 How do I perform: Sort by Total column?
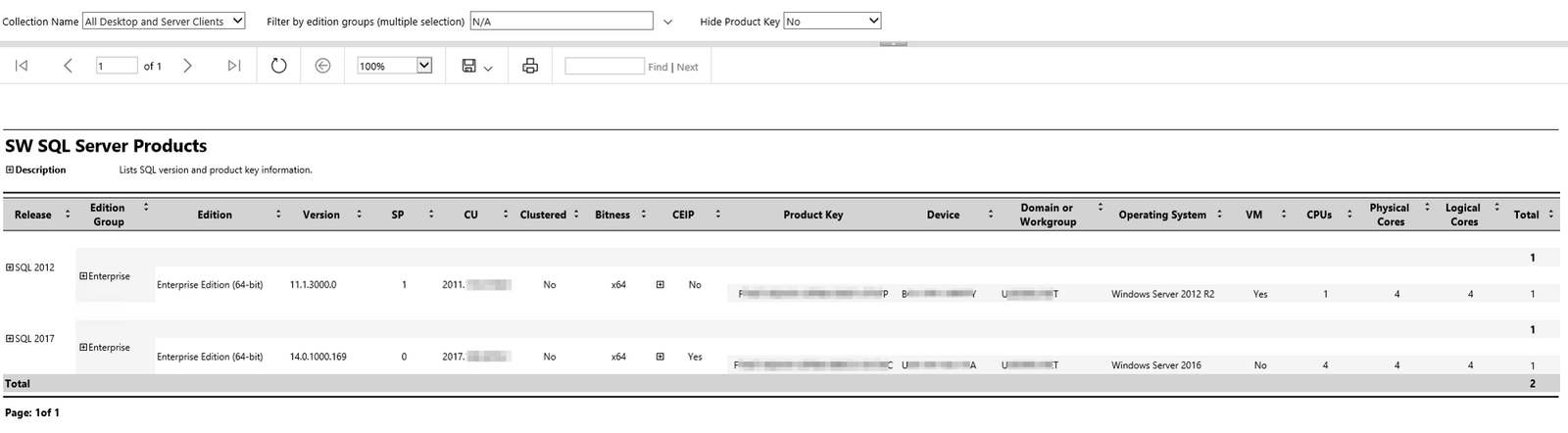click(x=1551, y=215)
